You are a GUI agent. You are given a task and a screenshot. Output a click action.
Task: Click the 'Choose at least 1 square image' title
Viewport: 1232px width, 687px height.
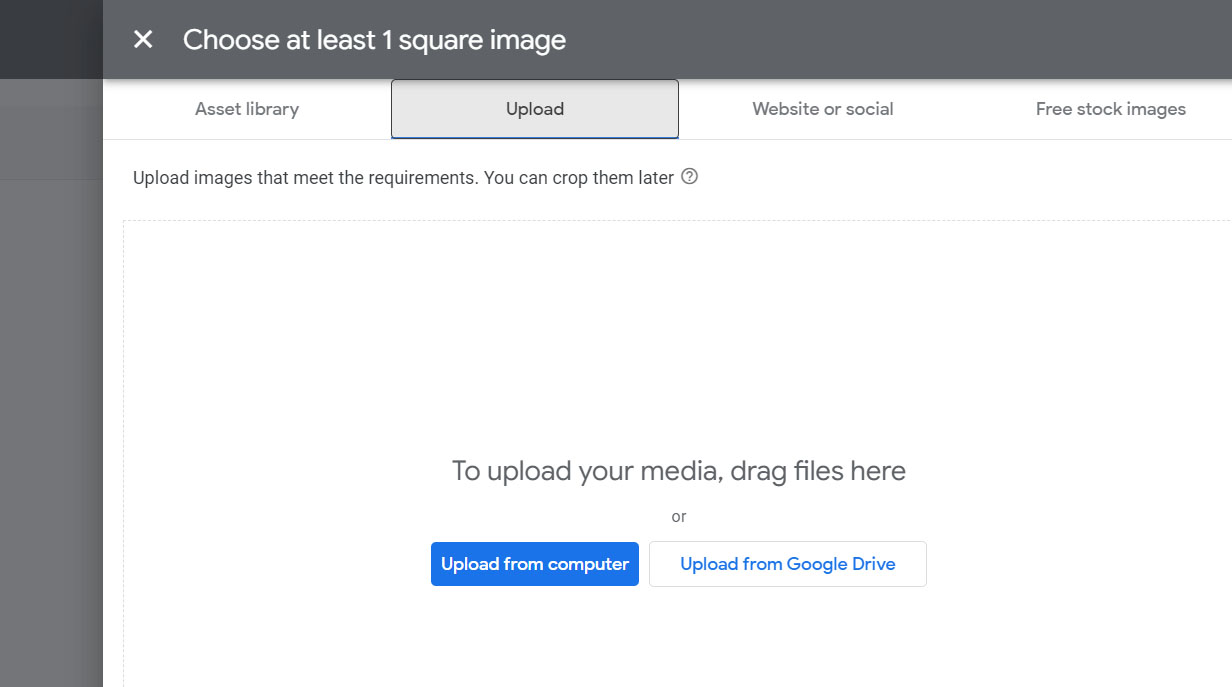click(374, 40)
